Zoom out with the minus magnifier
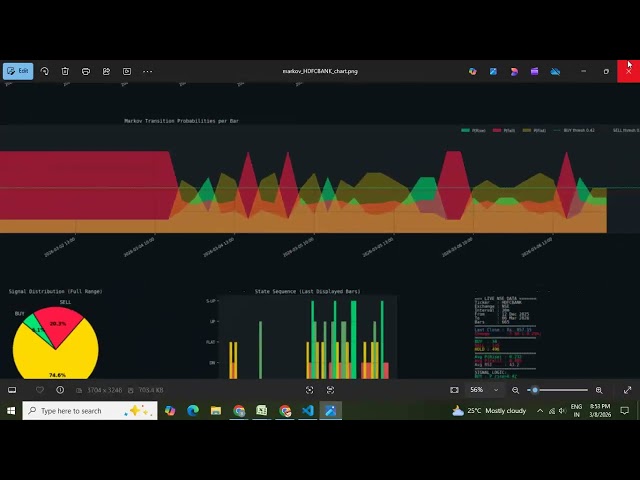The width and height of the screenshot is (640, 480). coord(516,390)
